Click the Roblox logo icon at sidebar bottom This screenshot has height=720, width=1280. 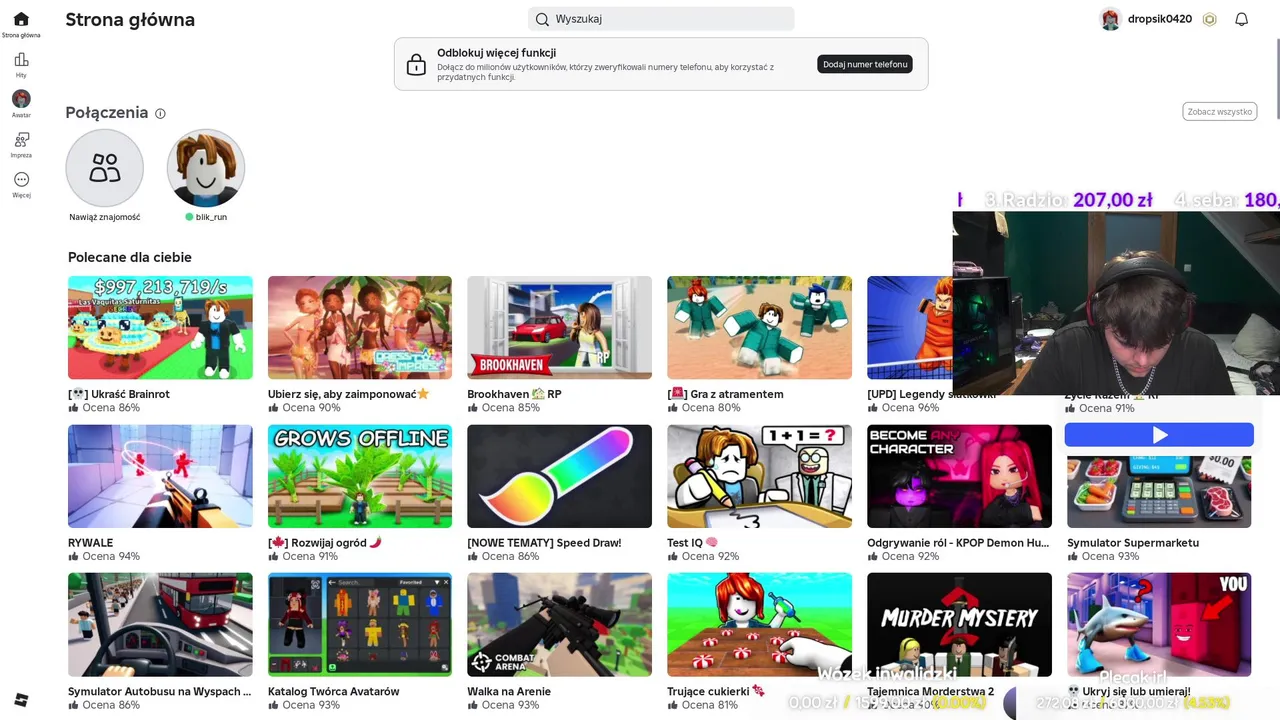click(21, 699)
